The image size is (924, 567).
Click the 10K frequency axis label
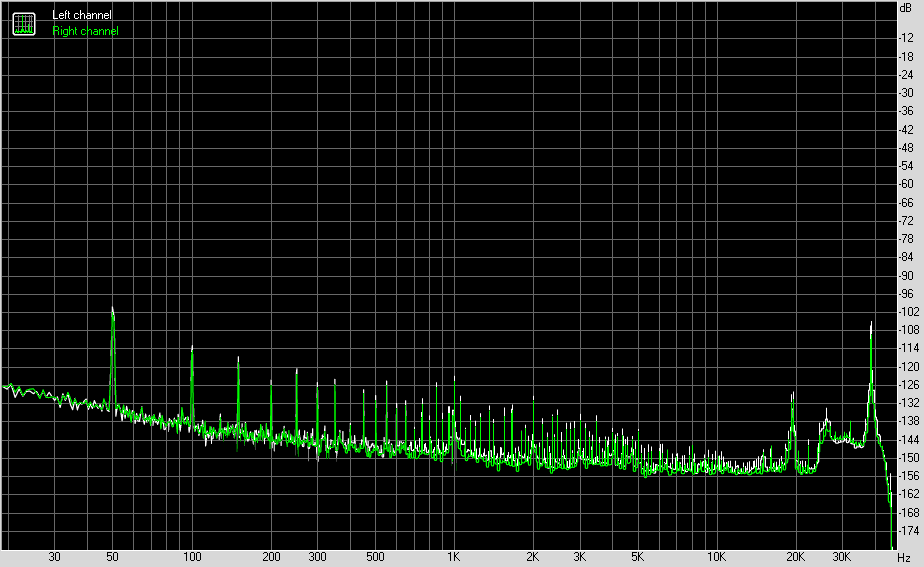[717, 557]
